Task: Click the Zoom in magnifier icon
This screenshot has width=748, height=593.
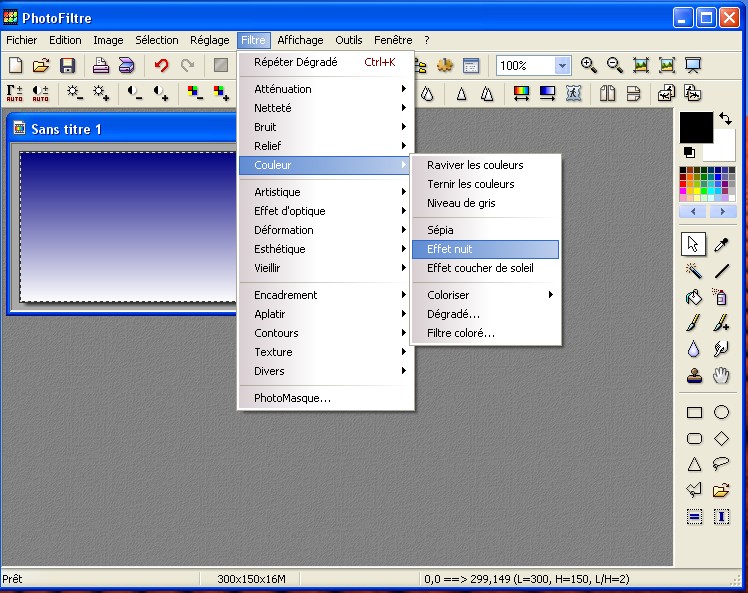Action: [x=589, y=65]
